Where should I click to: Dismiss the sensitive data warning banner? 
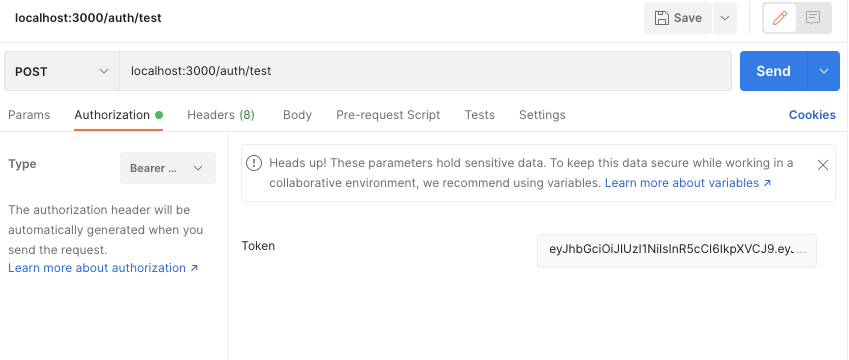[x=822, y=165]
